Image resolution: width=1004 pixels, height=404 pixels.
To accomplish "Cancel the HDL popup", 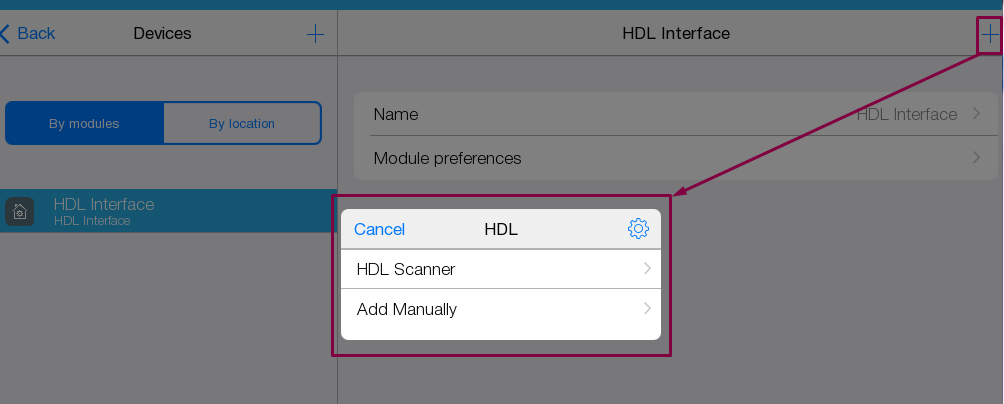I will point(379,229).
